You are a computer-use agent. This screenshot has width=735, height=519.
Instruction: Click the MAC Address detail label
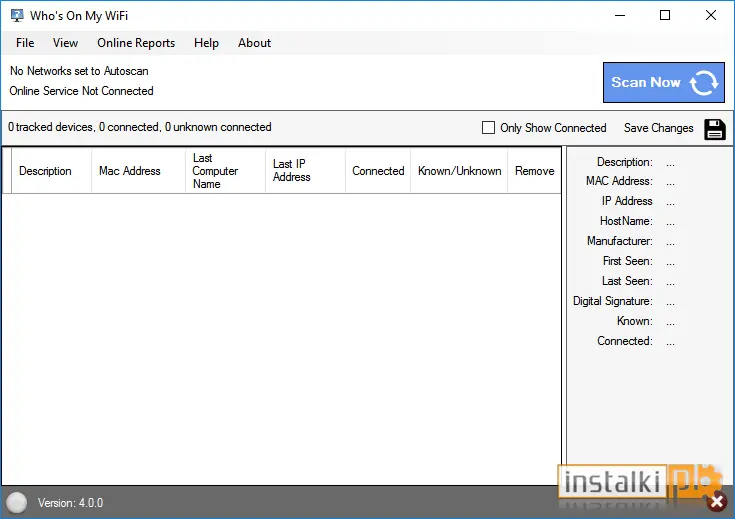click(x=619, y=181)
